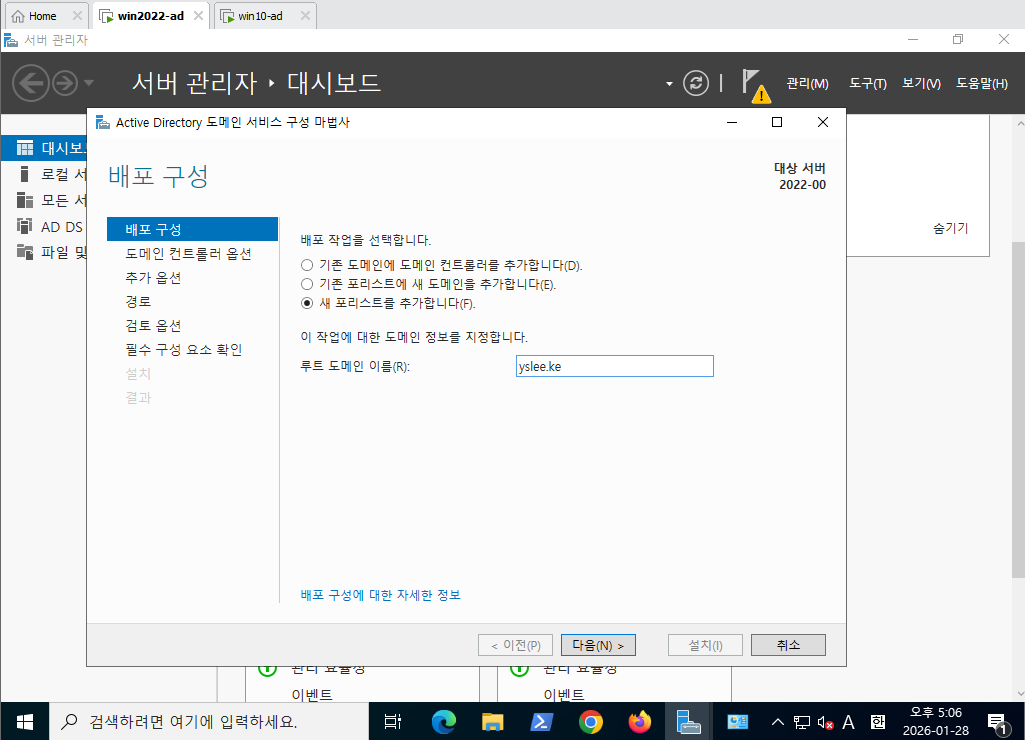Click muted volume tray icon
This screenshot has width=1025, height=740.
[x=826, y=722]
